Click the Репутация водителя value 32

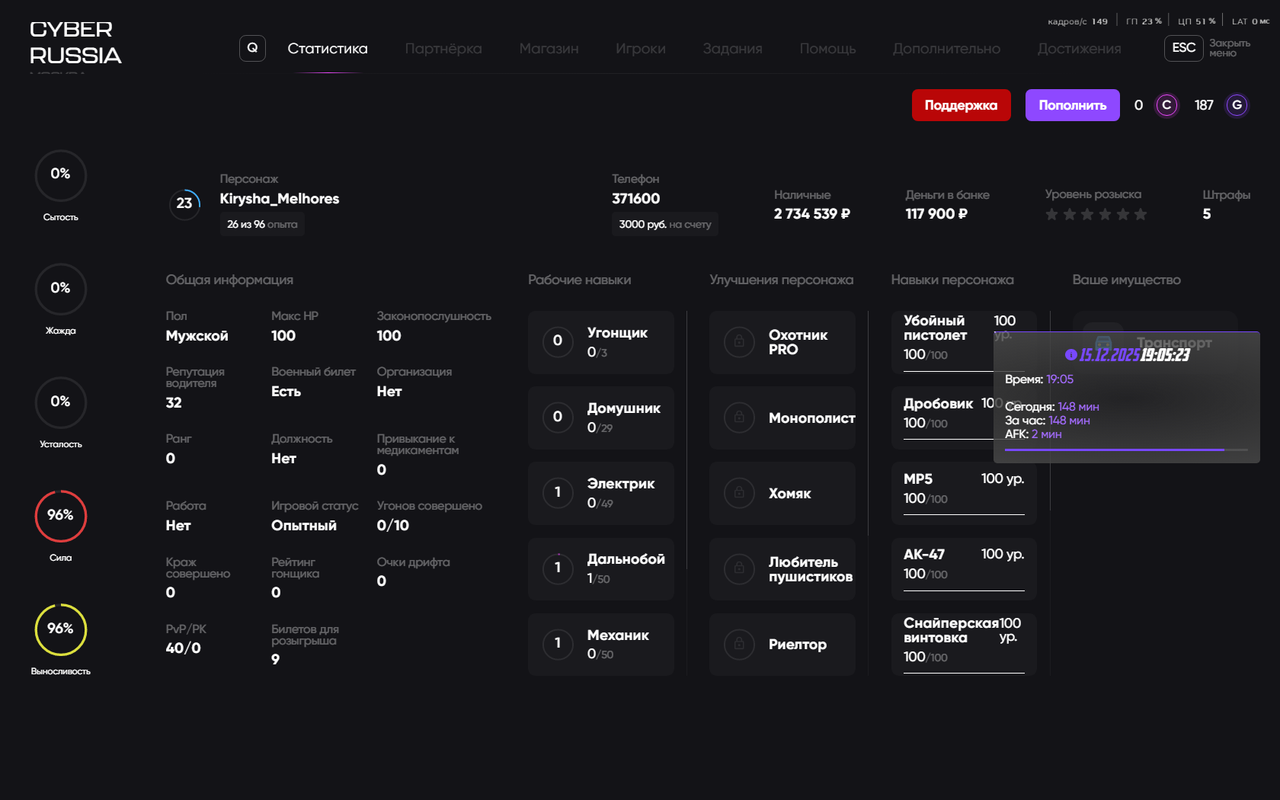pos(174,403)
